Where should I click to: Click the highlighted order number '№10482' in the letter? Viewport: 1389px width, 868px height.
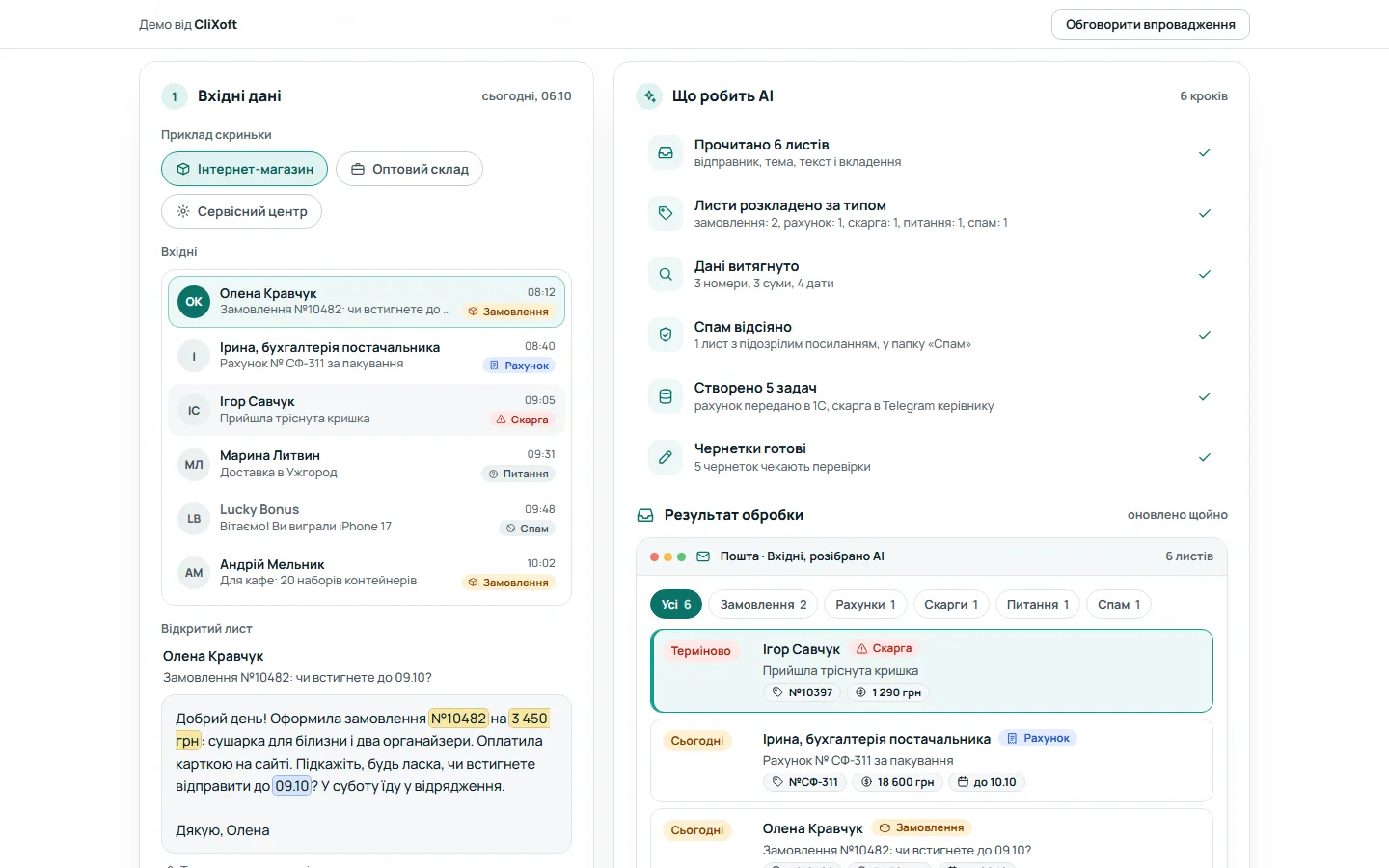pos(459,719)
